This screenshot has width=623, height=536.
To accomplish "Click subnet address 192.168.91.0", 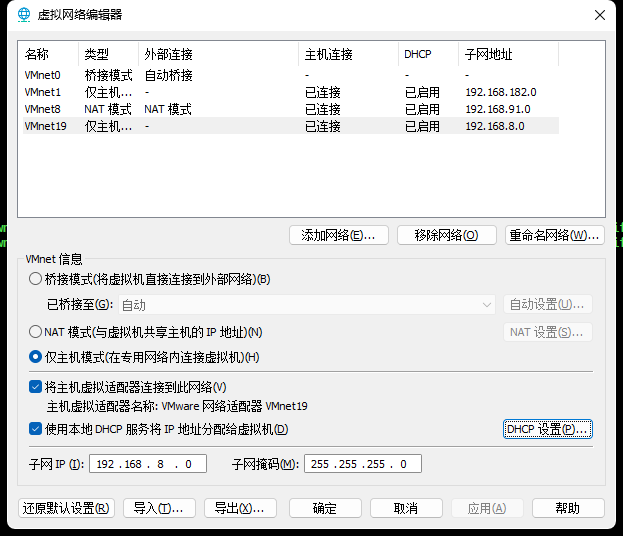I will click(498, 109).
